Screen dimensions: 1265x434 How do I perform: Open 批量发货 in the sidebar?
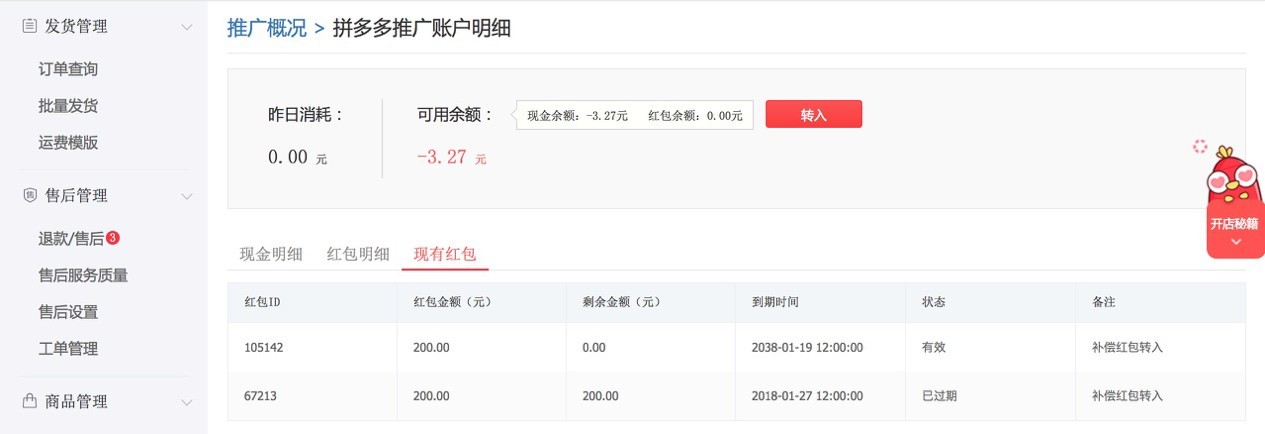[x=68, y=106]
